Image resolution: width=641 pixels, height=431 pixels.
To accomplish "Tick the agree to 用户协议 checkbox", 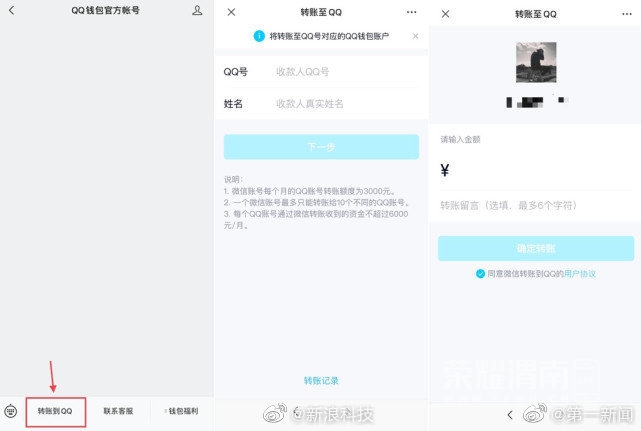I will [481, 273].
